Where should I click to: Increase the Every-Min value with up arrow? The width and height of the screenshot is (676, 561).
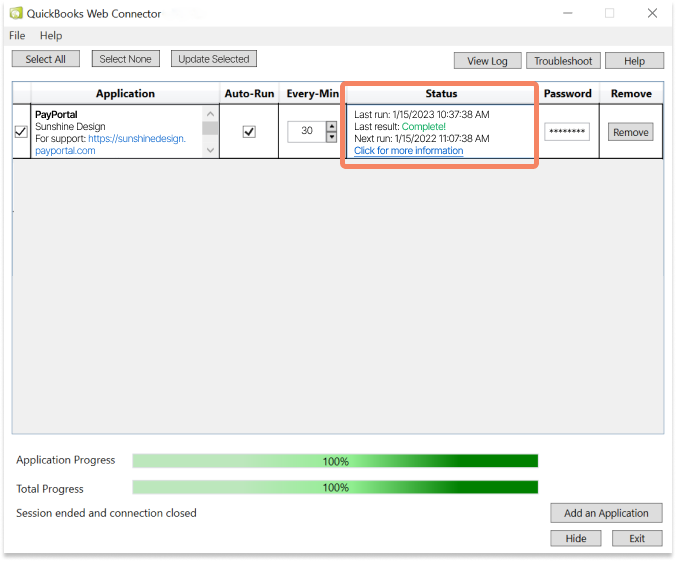click(332, 126)
